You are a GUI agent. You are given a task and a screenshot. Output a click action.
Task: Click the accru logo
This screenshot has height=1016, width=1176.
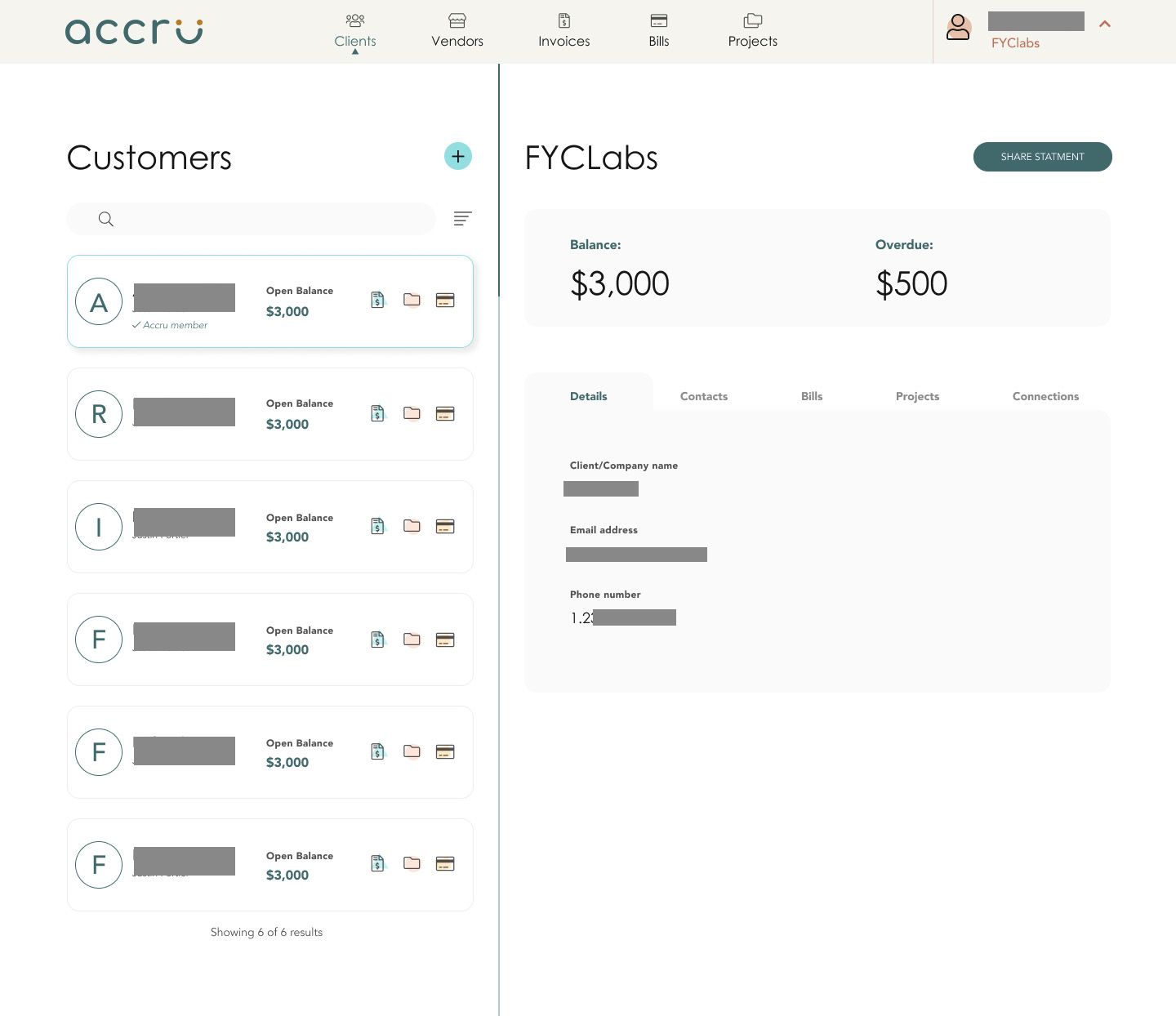coord(134,32)
